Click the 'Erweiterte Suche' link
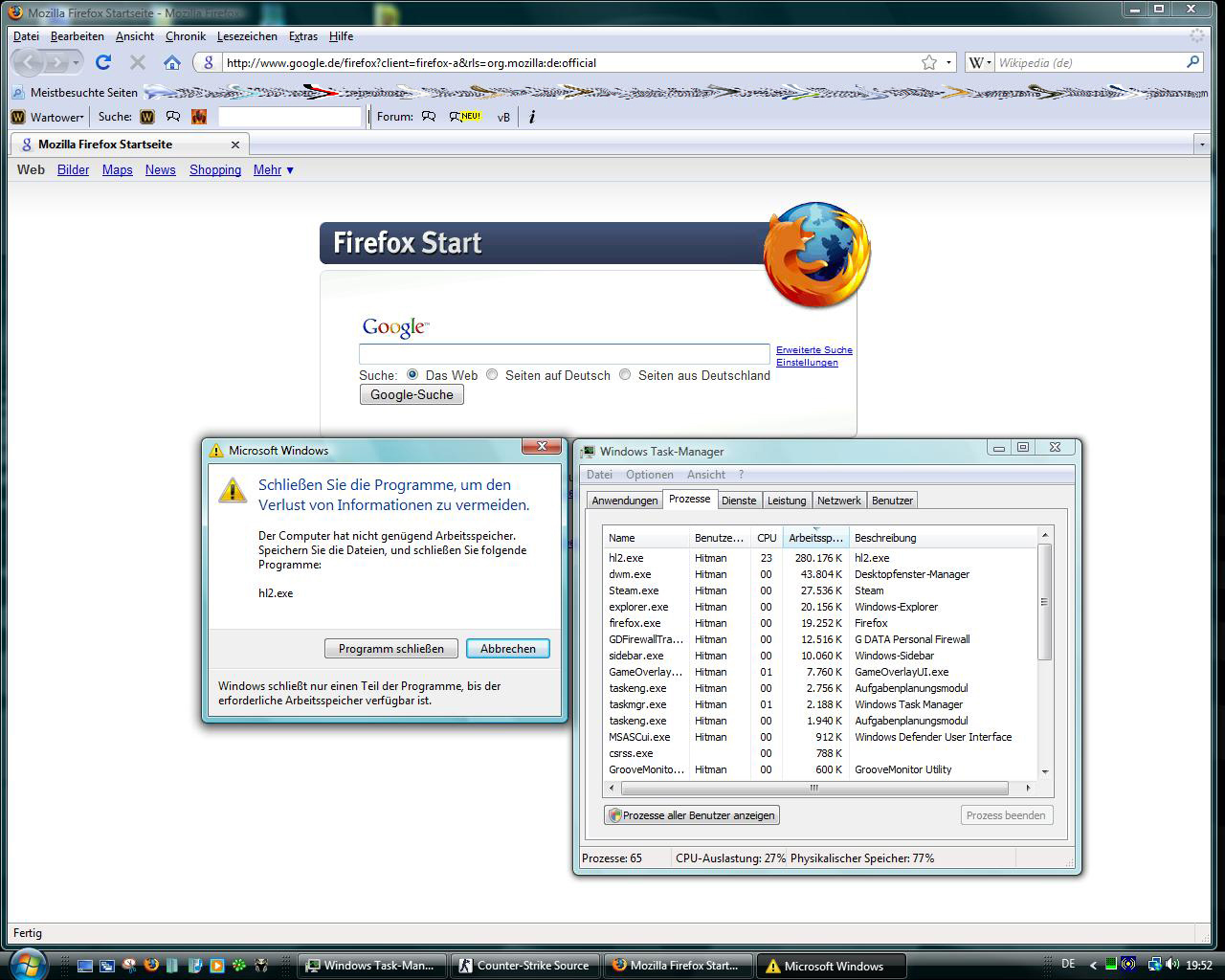Screen dimensions: 1225x980 tap(813, 349)
